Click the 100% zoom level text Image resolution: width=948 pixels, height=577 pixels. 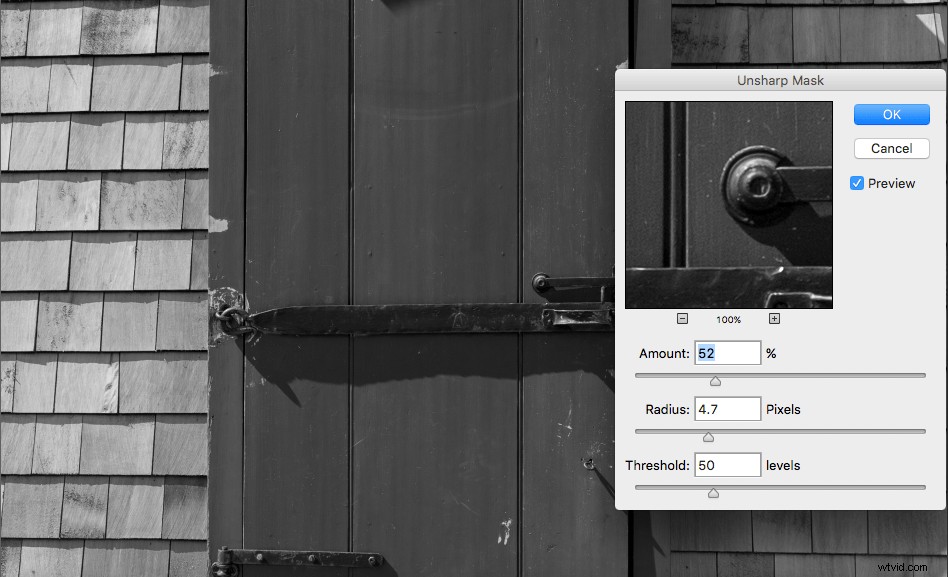coord(729,319)
